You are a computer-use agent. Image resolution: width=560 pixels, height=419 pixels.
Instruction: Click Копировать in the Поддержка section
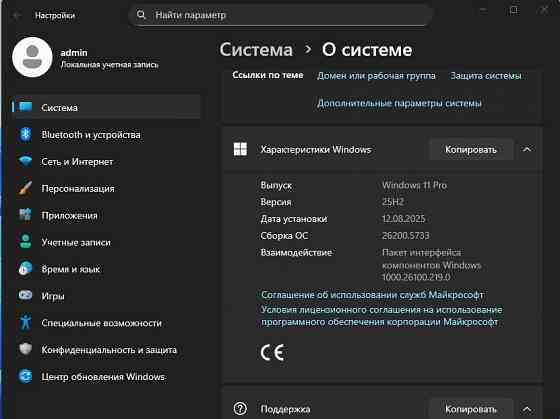(x=471, y=409)
